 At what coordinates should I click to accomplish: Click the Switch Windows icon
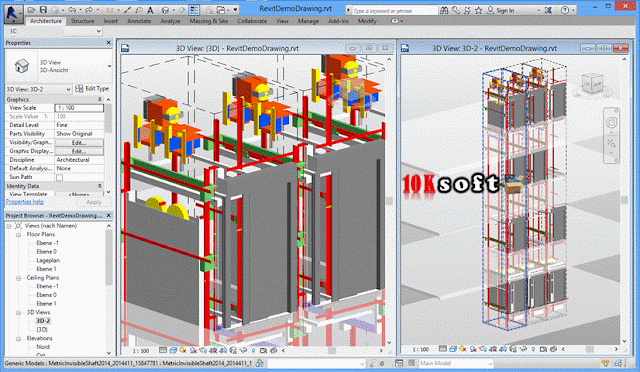click(221, 10)
